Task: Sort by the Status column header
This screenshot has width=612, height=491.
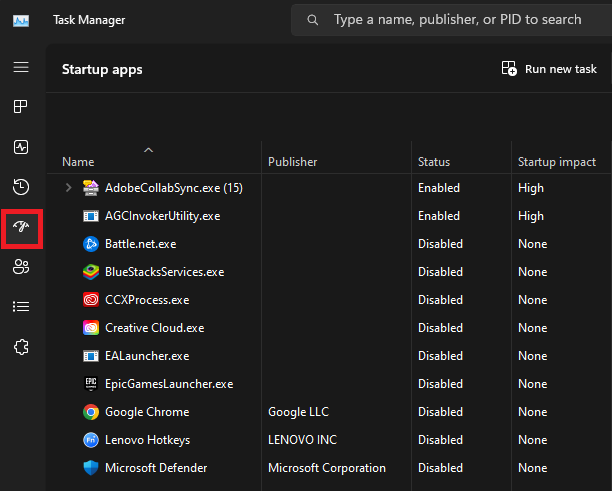Action: tap(434, 162)
